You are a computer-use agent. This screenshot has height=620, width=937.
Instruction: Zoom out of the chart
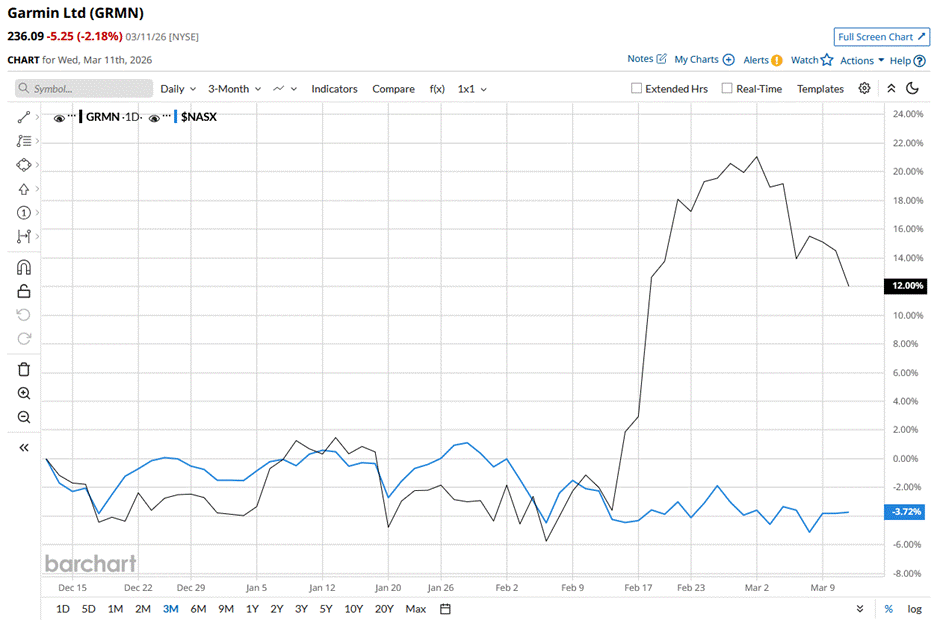pyautogui.click(x=23, y=417)
